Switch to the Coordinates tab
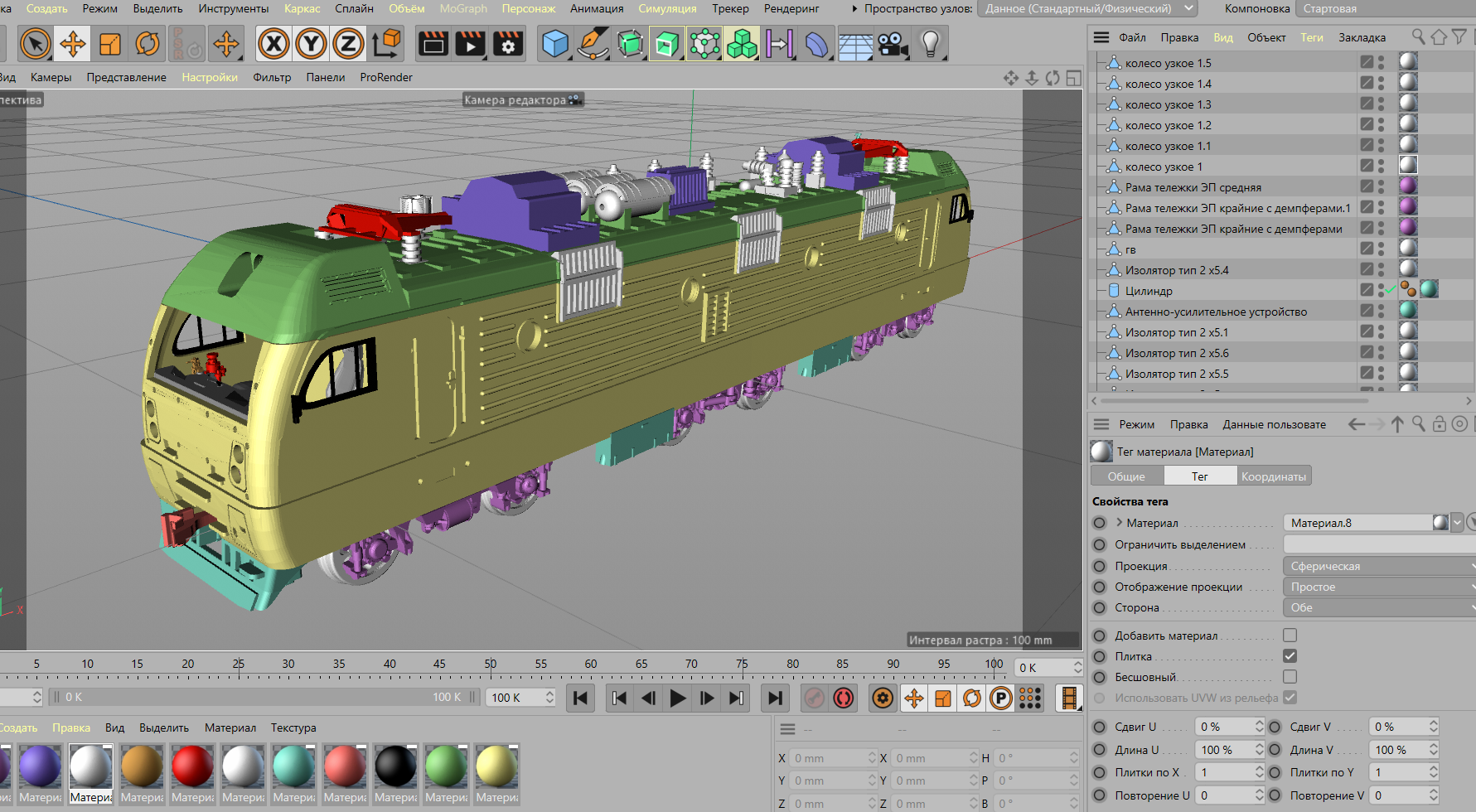1476x812 pixels. 1273,476
